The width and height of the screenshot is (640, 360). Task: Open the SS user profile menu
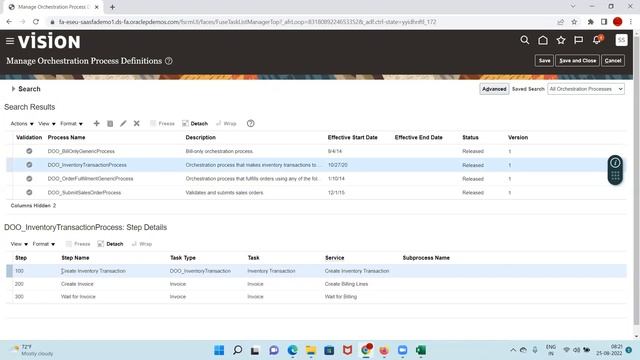pyautogui.click(x=621, y=40)
